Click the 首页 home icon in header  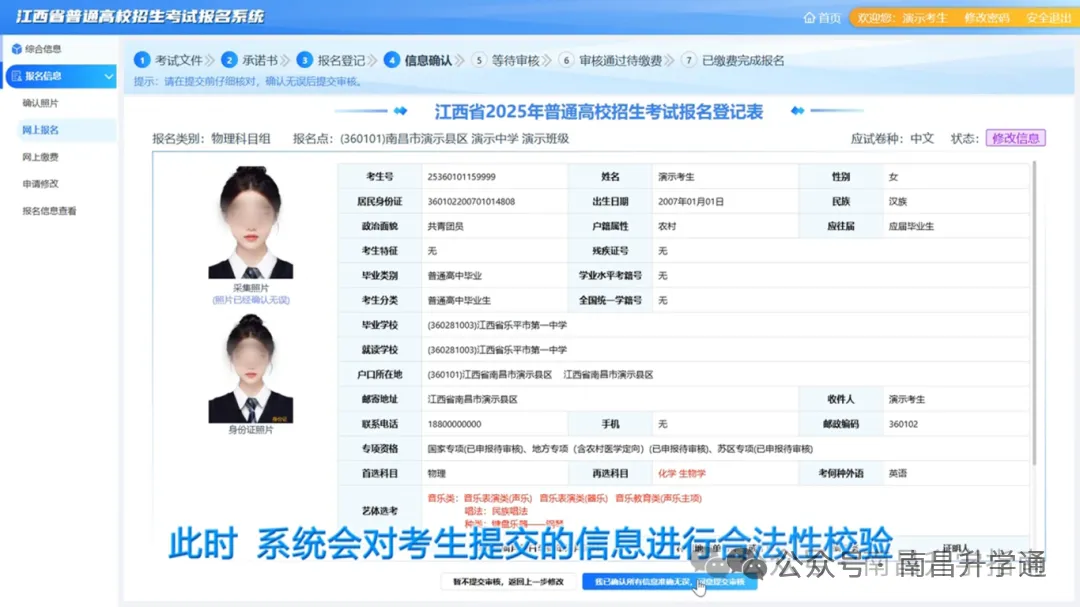(809, 18)
